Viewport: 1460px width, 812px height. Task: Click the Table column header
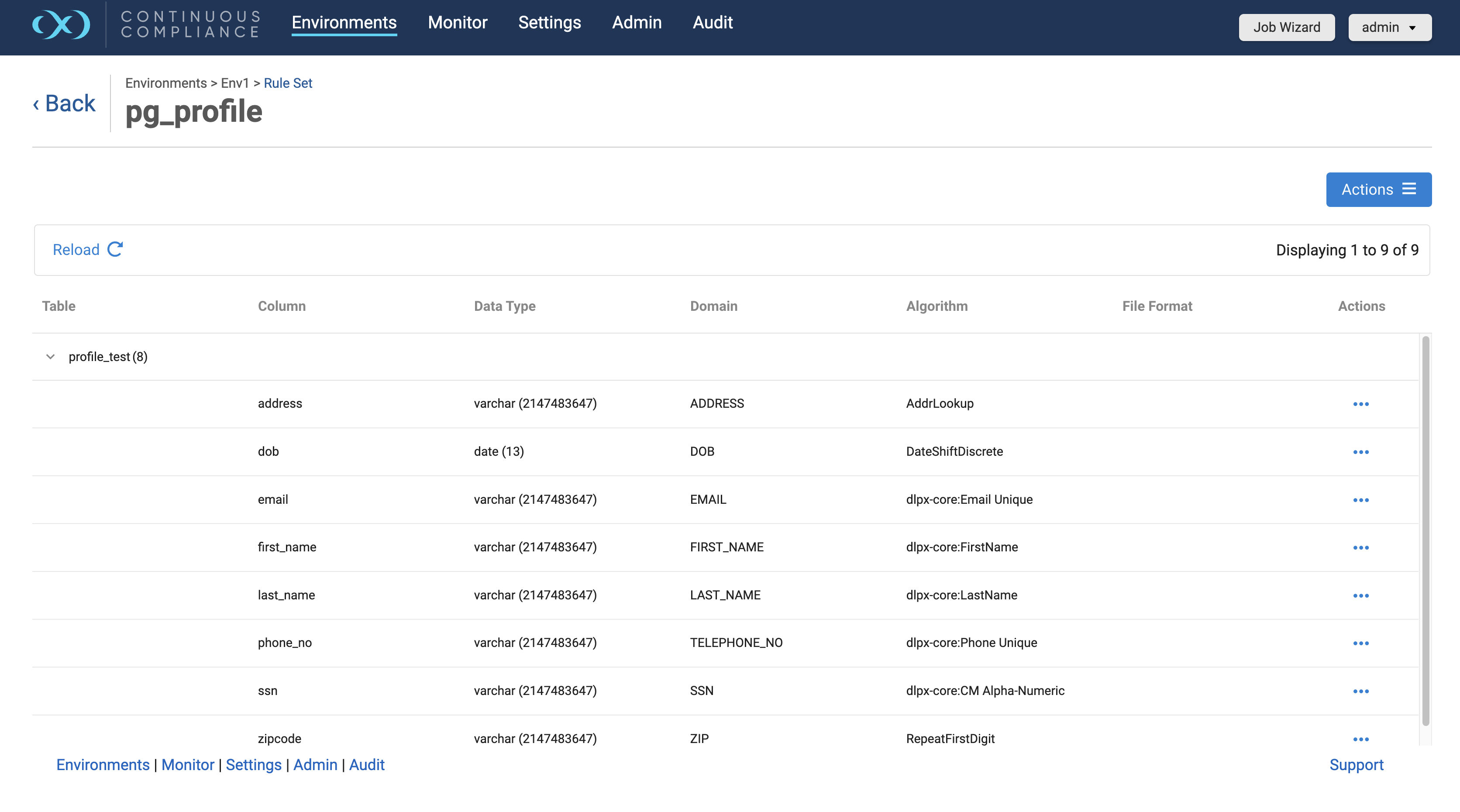point(59,306)
